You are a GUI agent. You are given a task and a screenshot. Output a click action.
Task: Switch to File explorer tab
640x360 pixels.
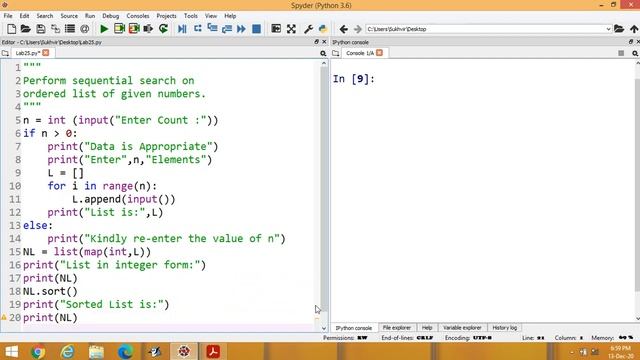397,328
